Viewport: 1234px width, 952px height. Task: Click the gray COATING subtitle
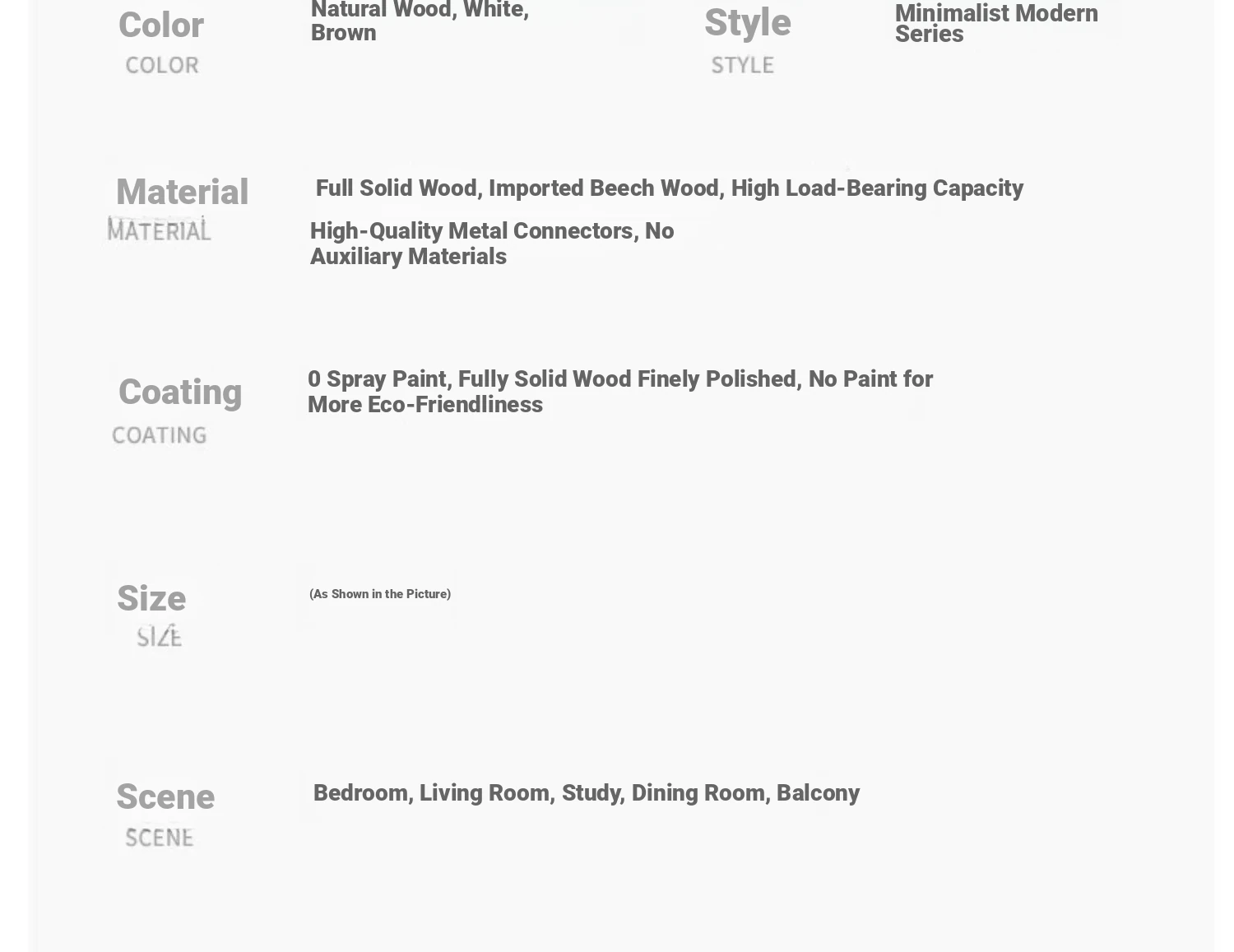pyautogui.click(x=159, y=434)
